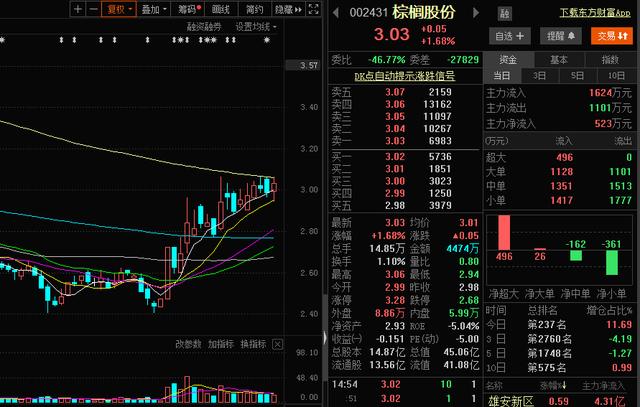640x407 pixels.
Task: Click the 14:54 tick trade row
Action: tap(404, 385)
